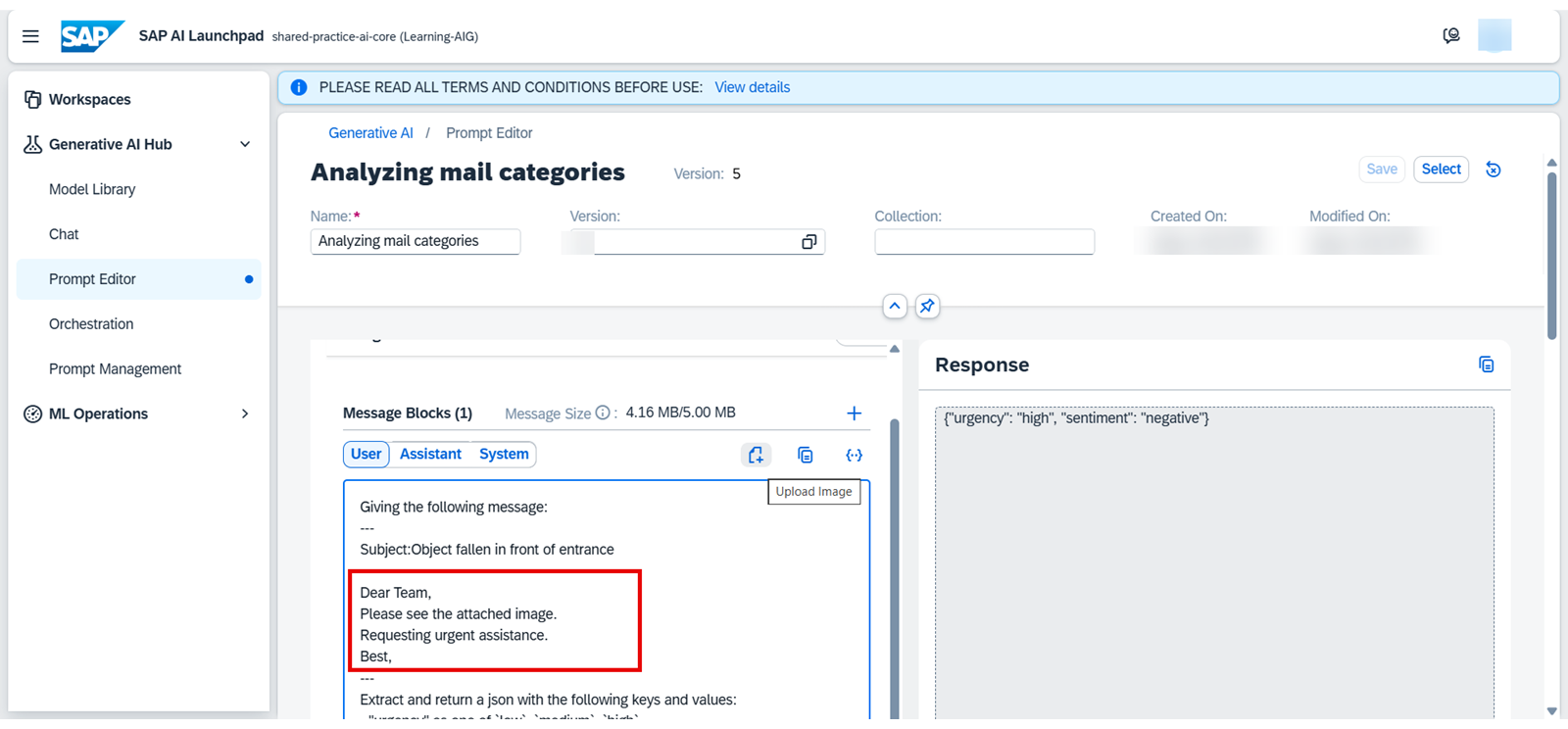The height and width of the screenshot is (729, 1568).
Task: Open the user profile avatar
Action: click(x=1494, y=35)
